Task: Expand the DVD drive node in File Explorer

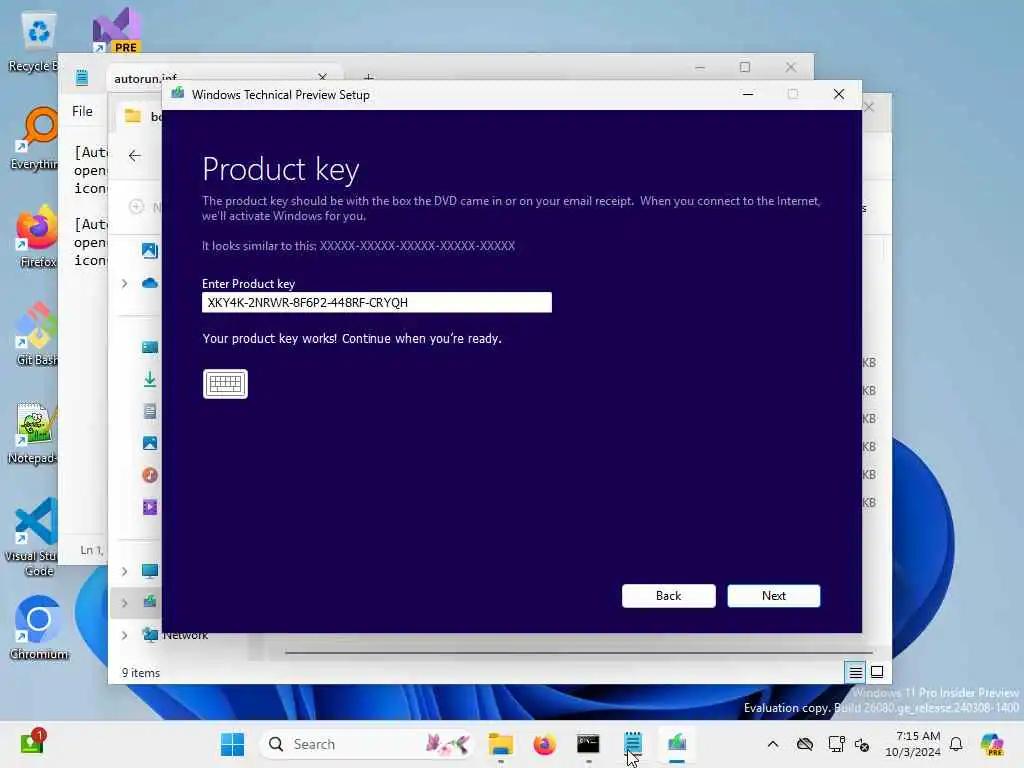Action: (x=124, y=603)
